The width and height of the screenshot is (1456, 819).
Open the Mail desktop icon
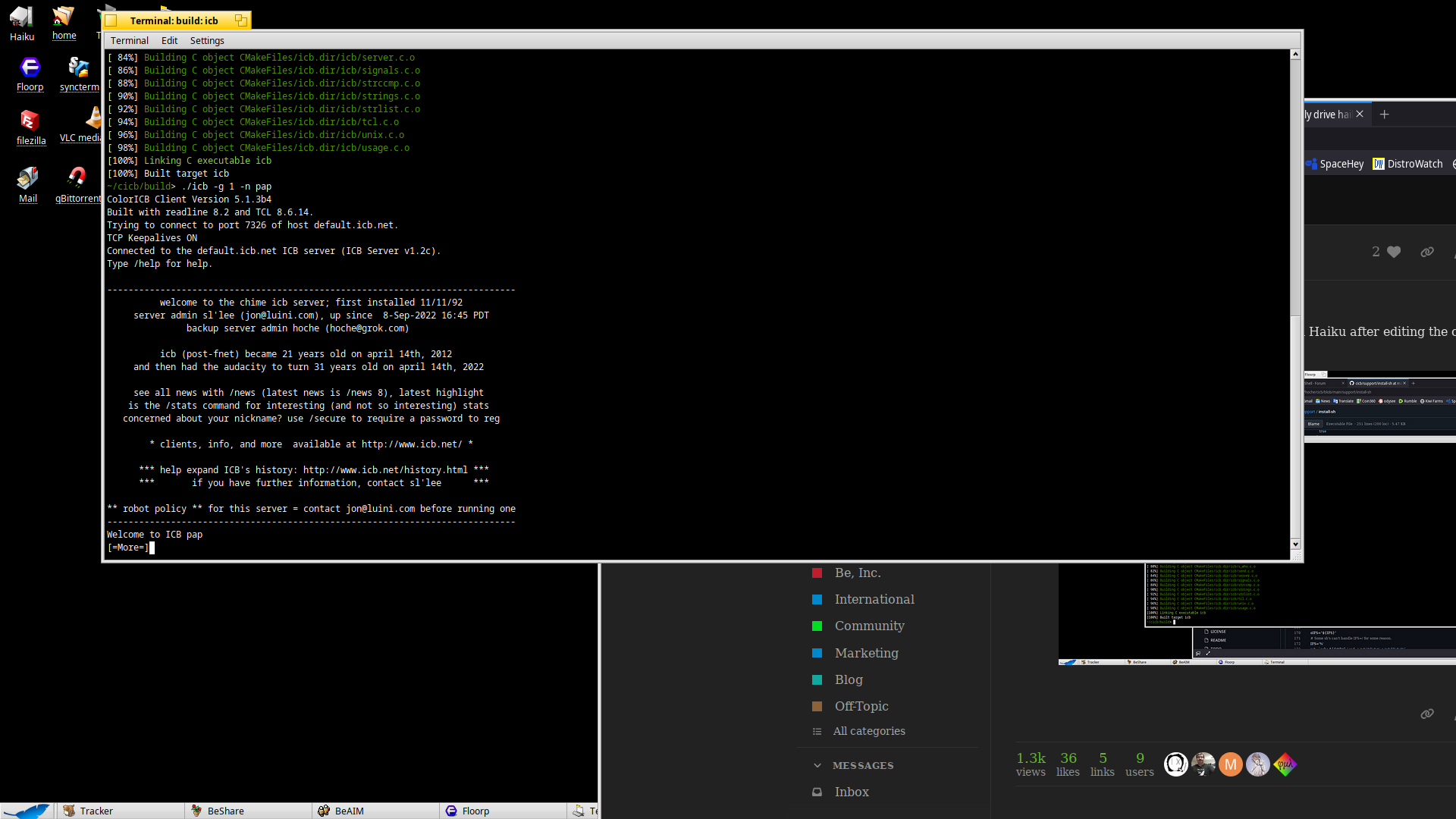tap(28, 178)
